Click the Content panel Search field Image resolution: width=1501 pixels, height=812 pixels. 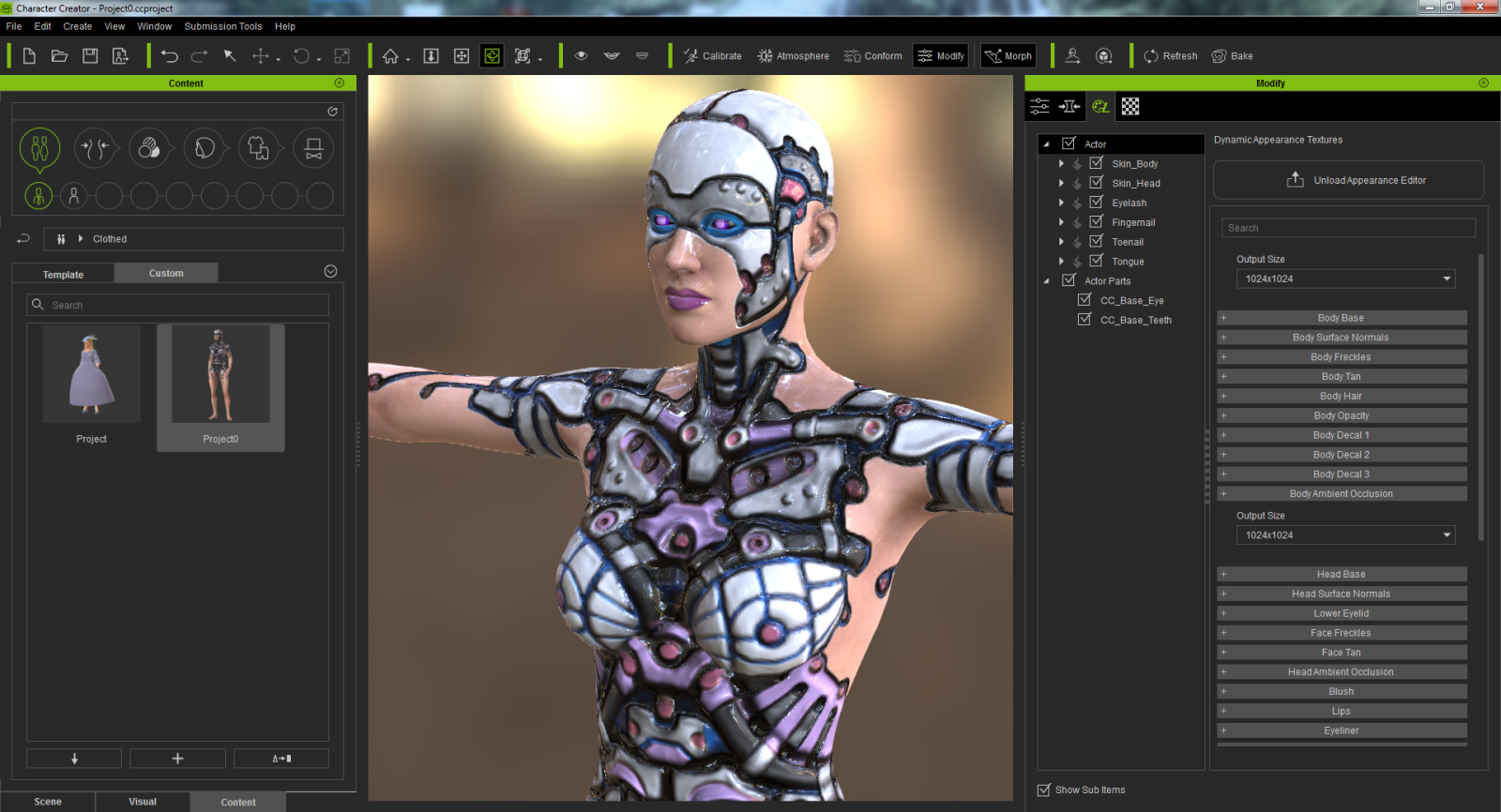(x=178, y=305)
